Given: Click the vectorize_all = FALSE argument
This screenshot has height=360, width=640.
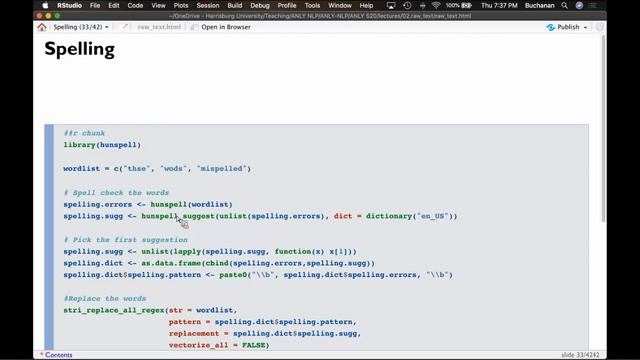Looking at the screenshot, I should 219,345.
